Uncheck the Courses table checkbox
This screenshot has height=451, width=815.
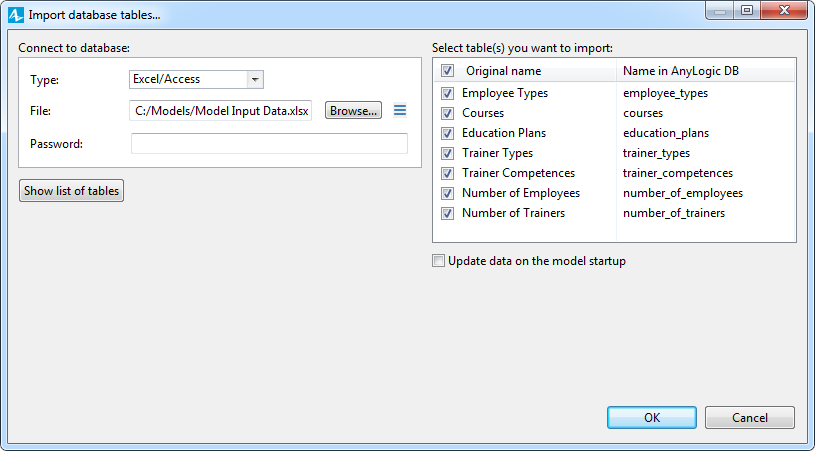coord(447,113)
